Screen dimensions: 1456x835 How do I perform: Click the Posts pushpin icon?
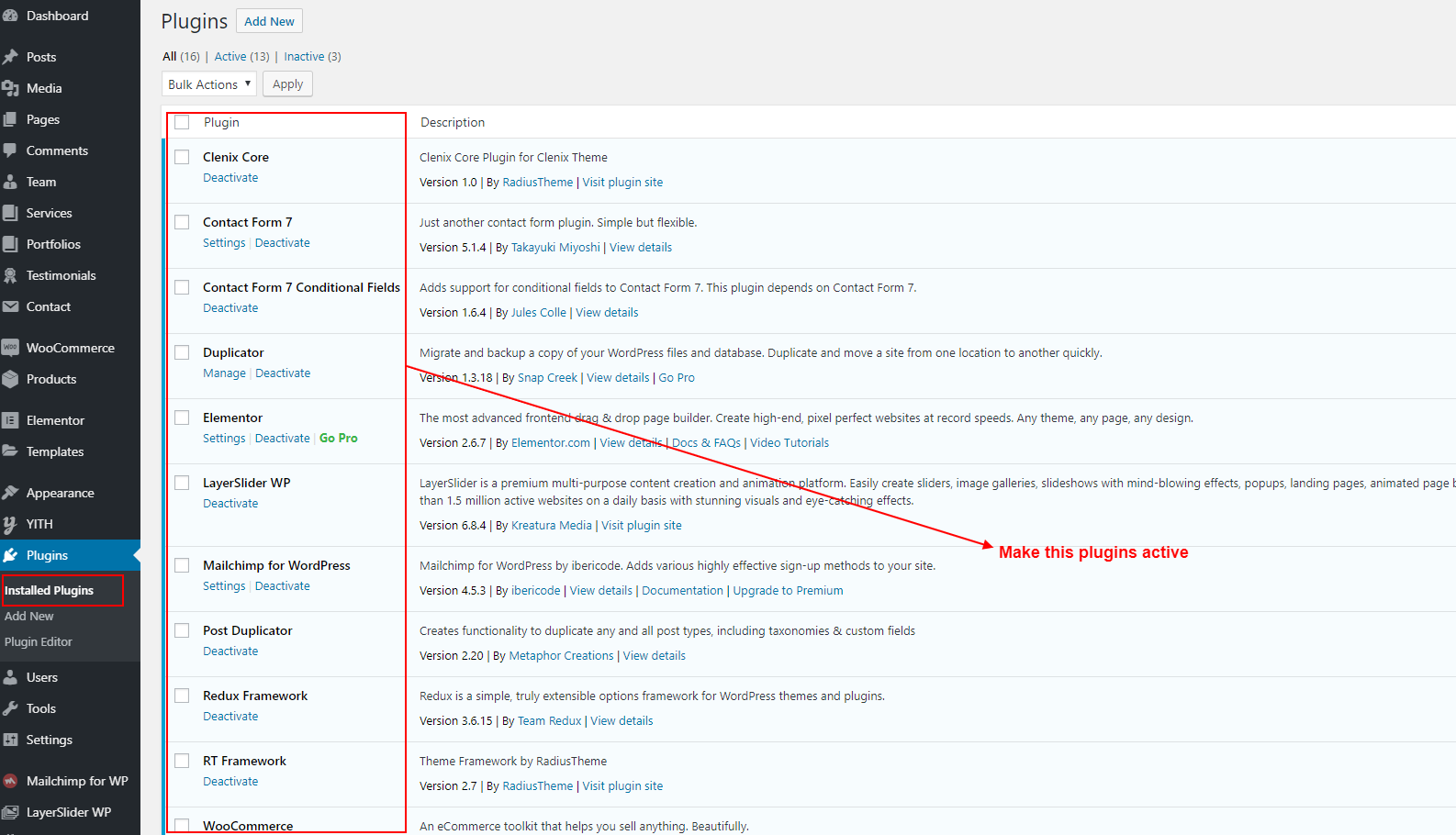click(10, 57)
